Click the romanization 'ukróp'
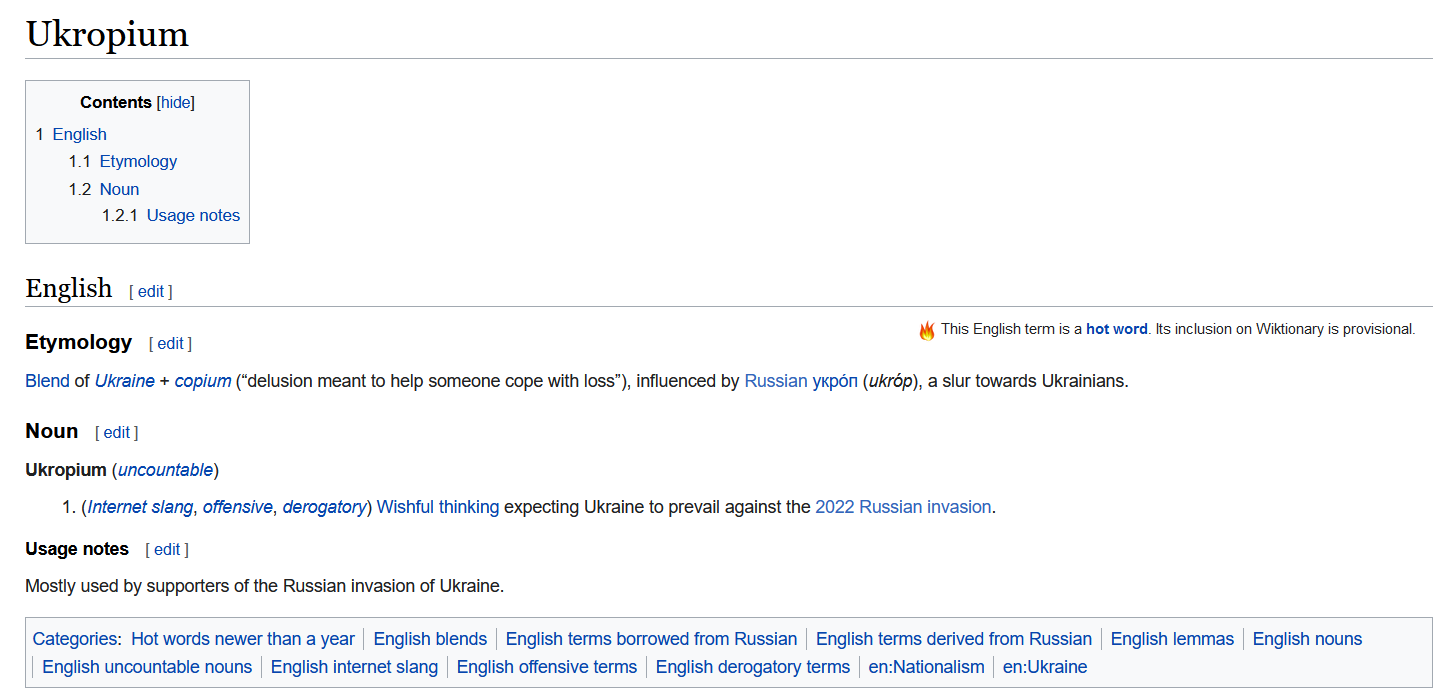This screenshot has width=1435, height=696. 889,381
